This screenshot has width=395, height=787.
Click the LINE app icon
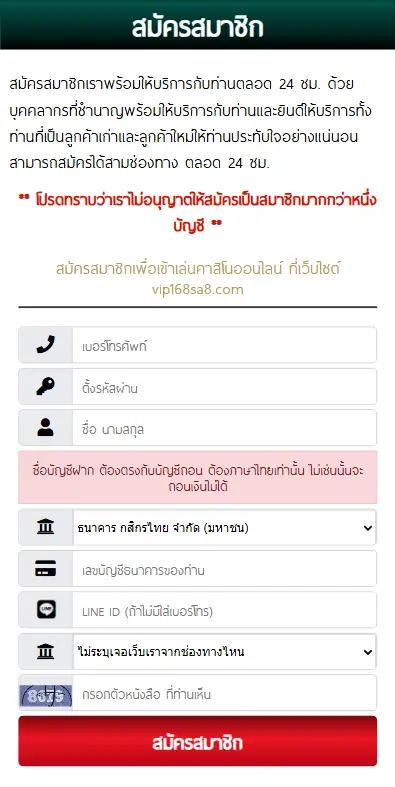(x=46, y=610)
